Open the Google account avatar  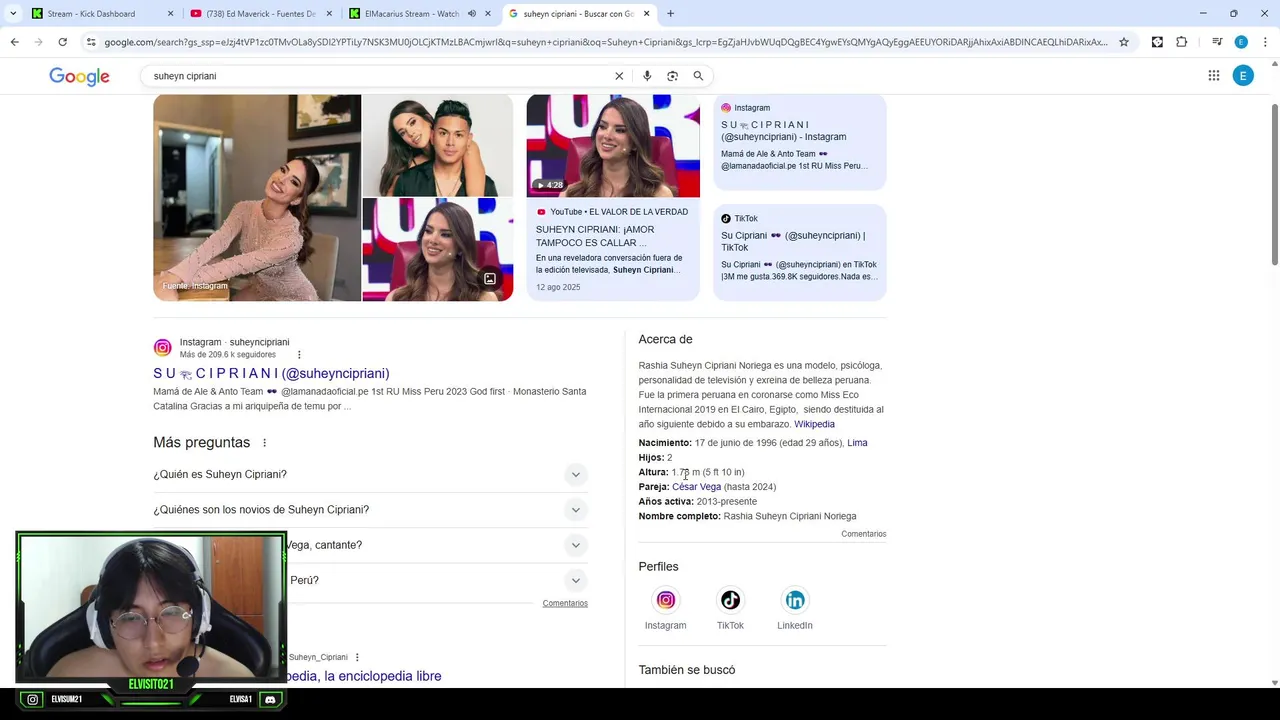1243,76
